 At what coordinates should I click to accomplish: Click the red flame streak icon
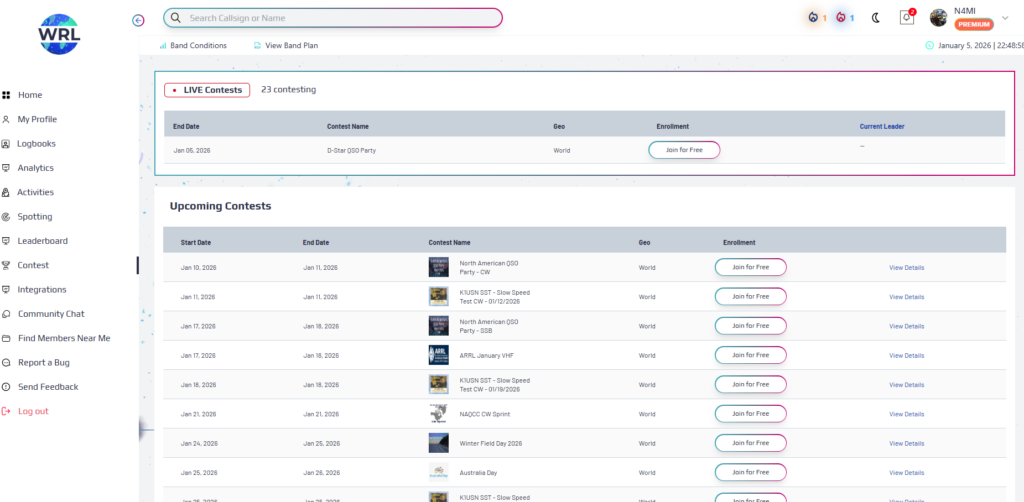click(841, 17)
